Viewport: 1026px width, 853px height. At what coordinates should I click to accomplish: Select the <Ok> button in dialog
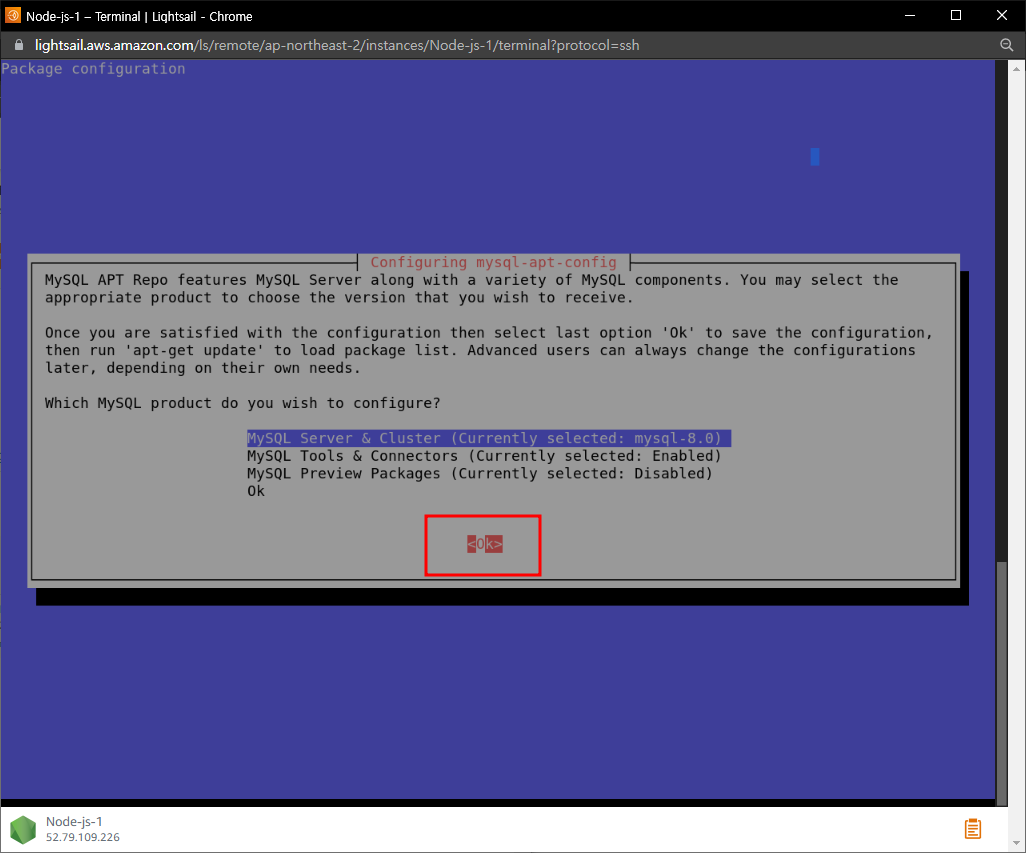(x=484, y=544)
